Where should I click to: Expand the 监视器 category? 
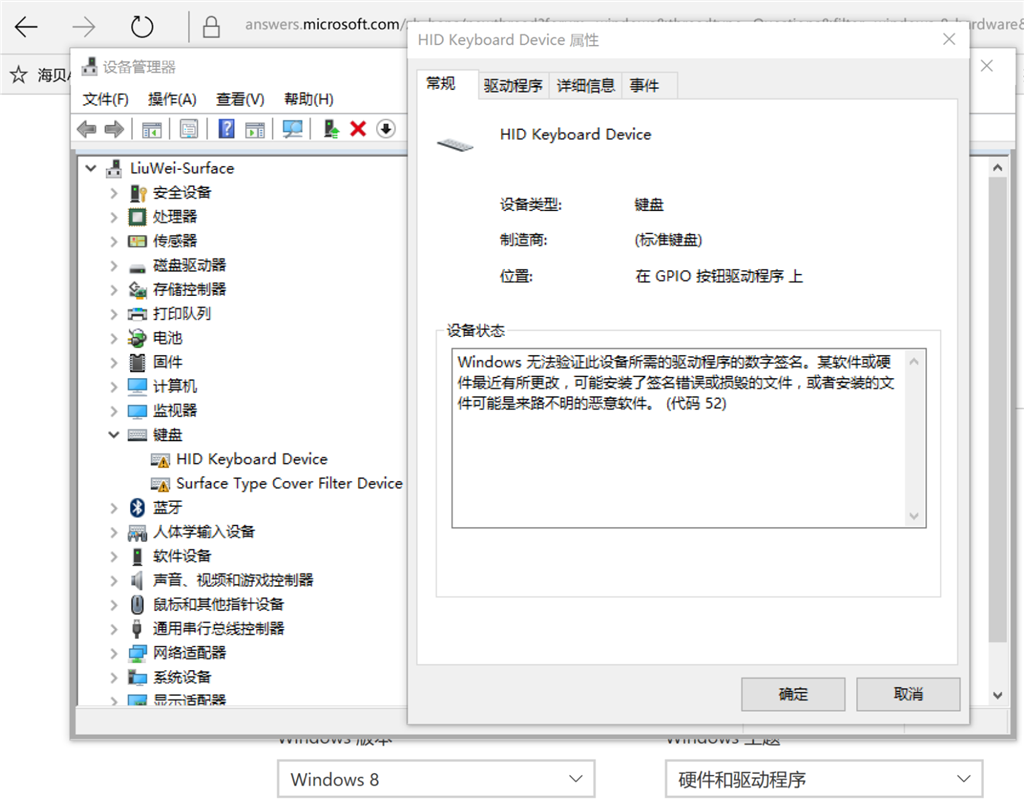point(114,411)
